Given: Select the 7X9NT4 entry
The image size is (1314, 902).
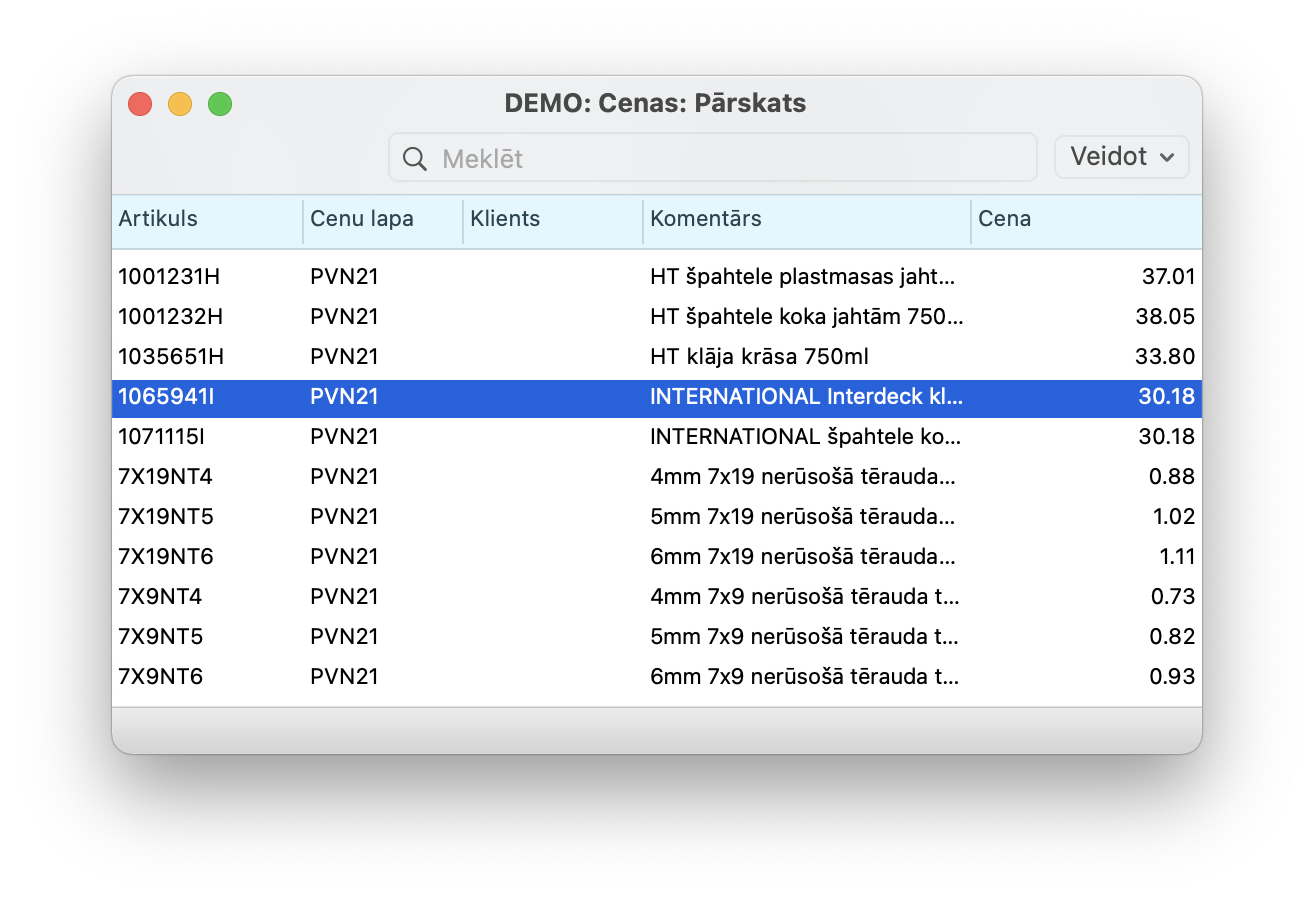Looking at the screenshot, I should pos(160,597).
